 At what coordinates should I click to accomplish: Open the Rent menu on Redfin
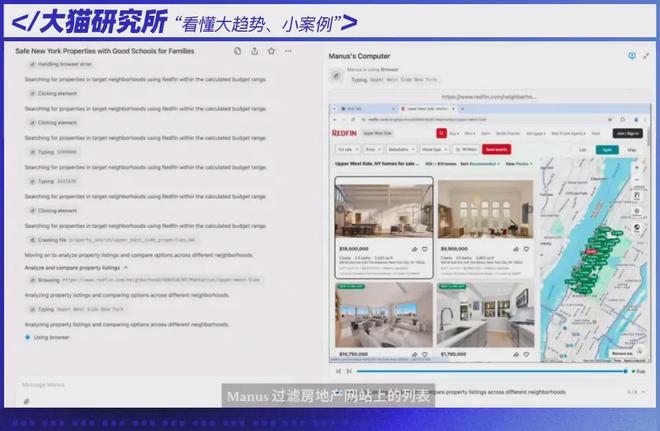pyautogui.click(x=470, y=133)
